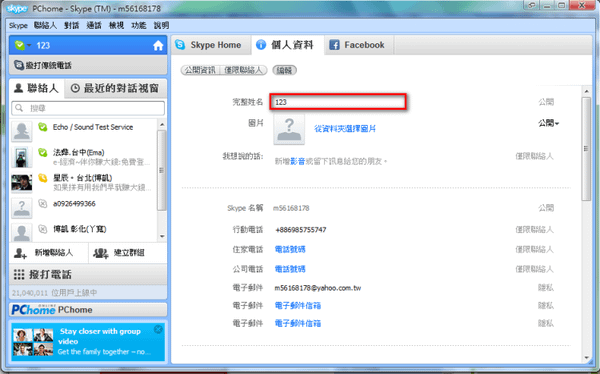The image size is (600, 374).
Task: Switch to the 聯絡人 contacts tab
Action: coord(37,88)
